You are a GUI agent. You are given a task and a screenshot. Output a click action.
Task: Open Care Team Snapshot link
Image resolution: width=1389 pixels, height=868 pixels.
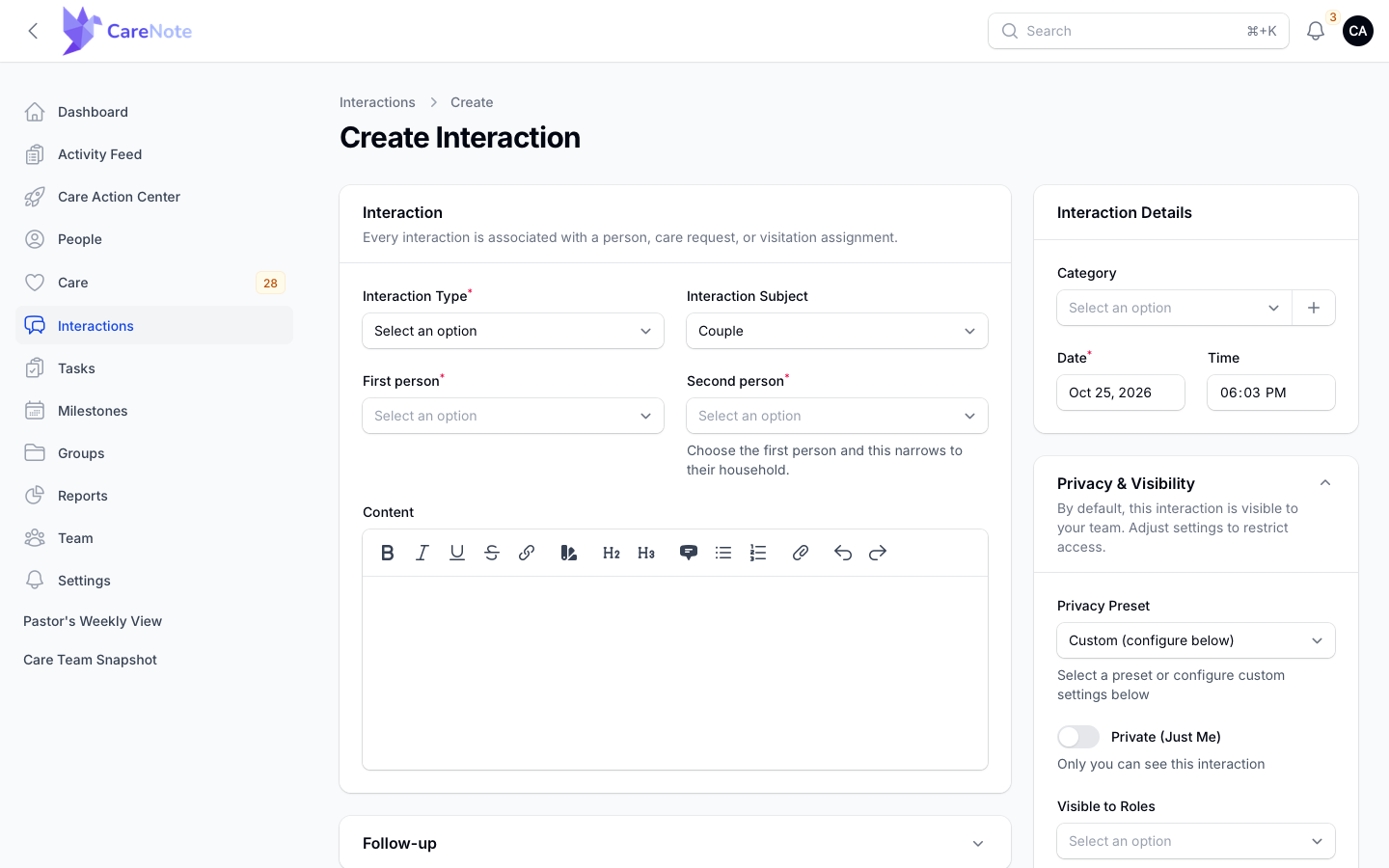coord(90,660)
